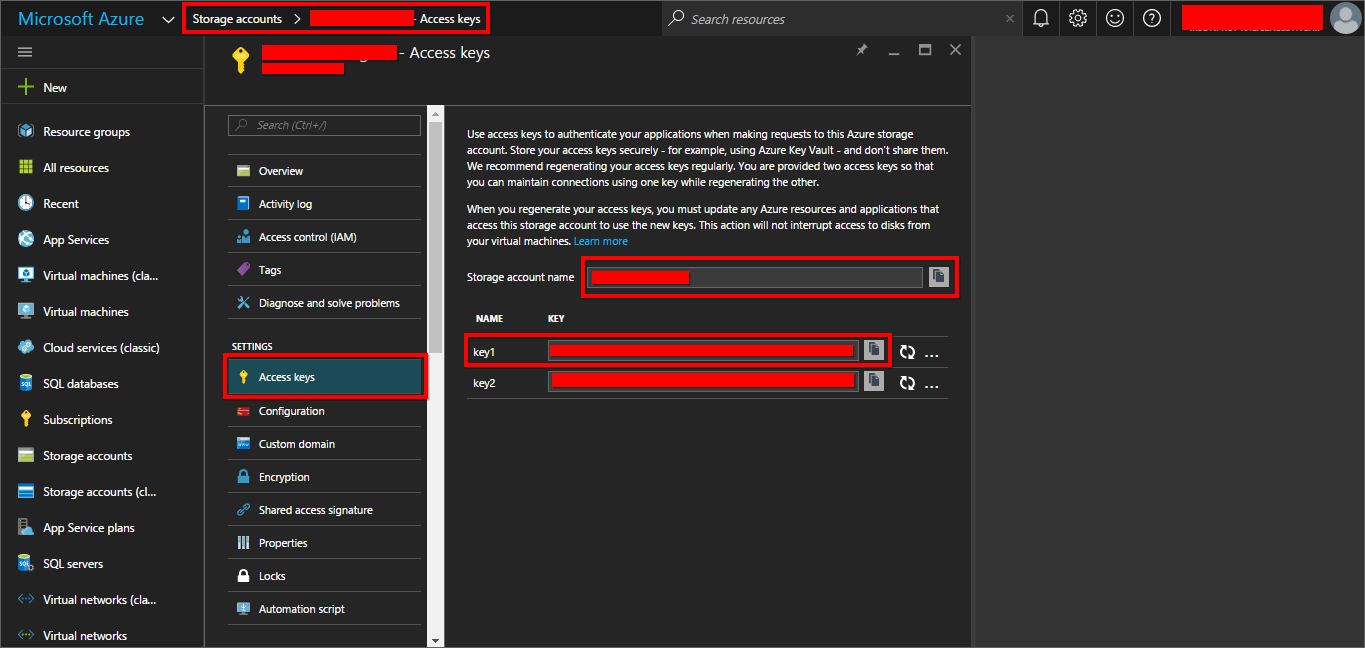Copy key1 to clipboard

point(874,350)
